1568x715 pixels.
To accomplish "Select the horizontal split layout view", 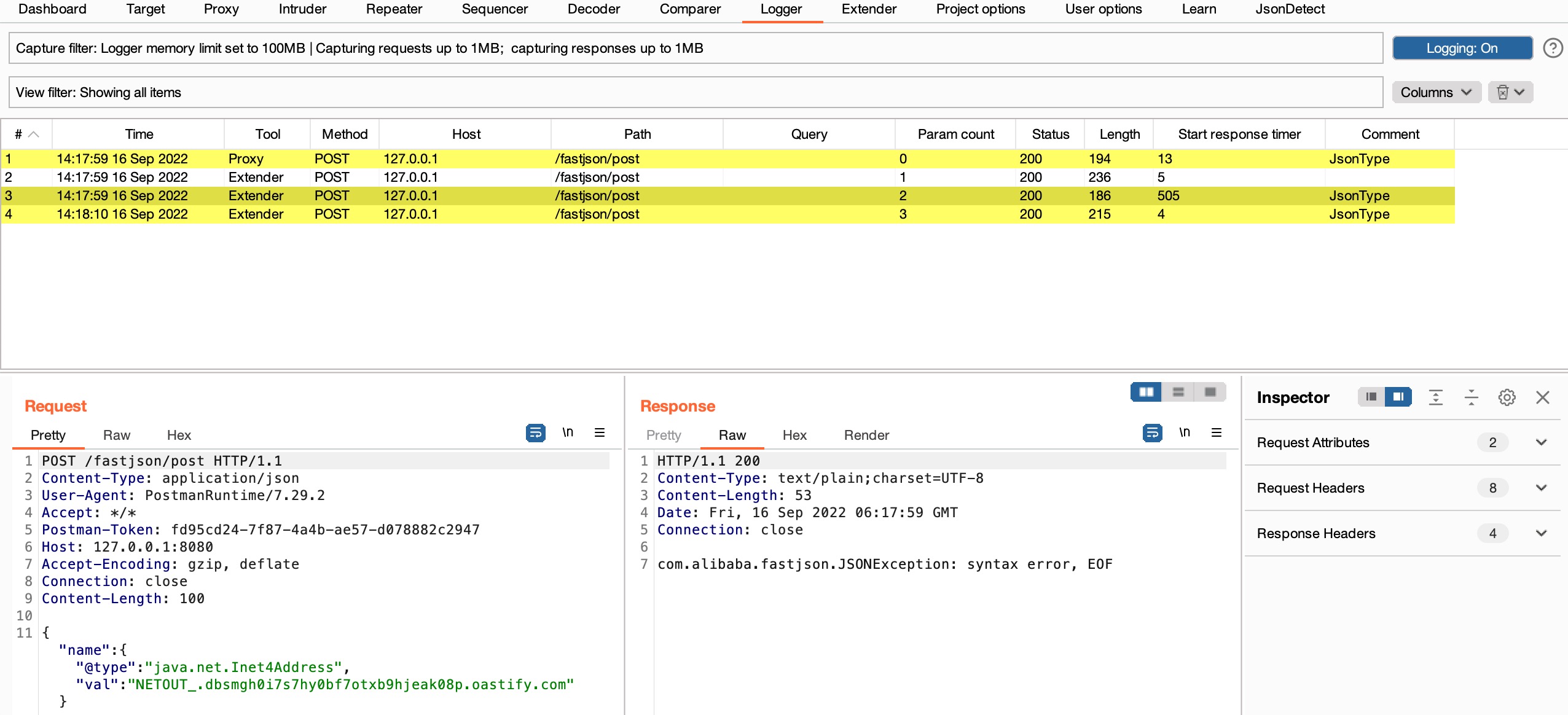I will [x=1178, y=392].
